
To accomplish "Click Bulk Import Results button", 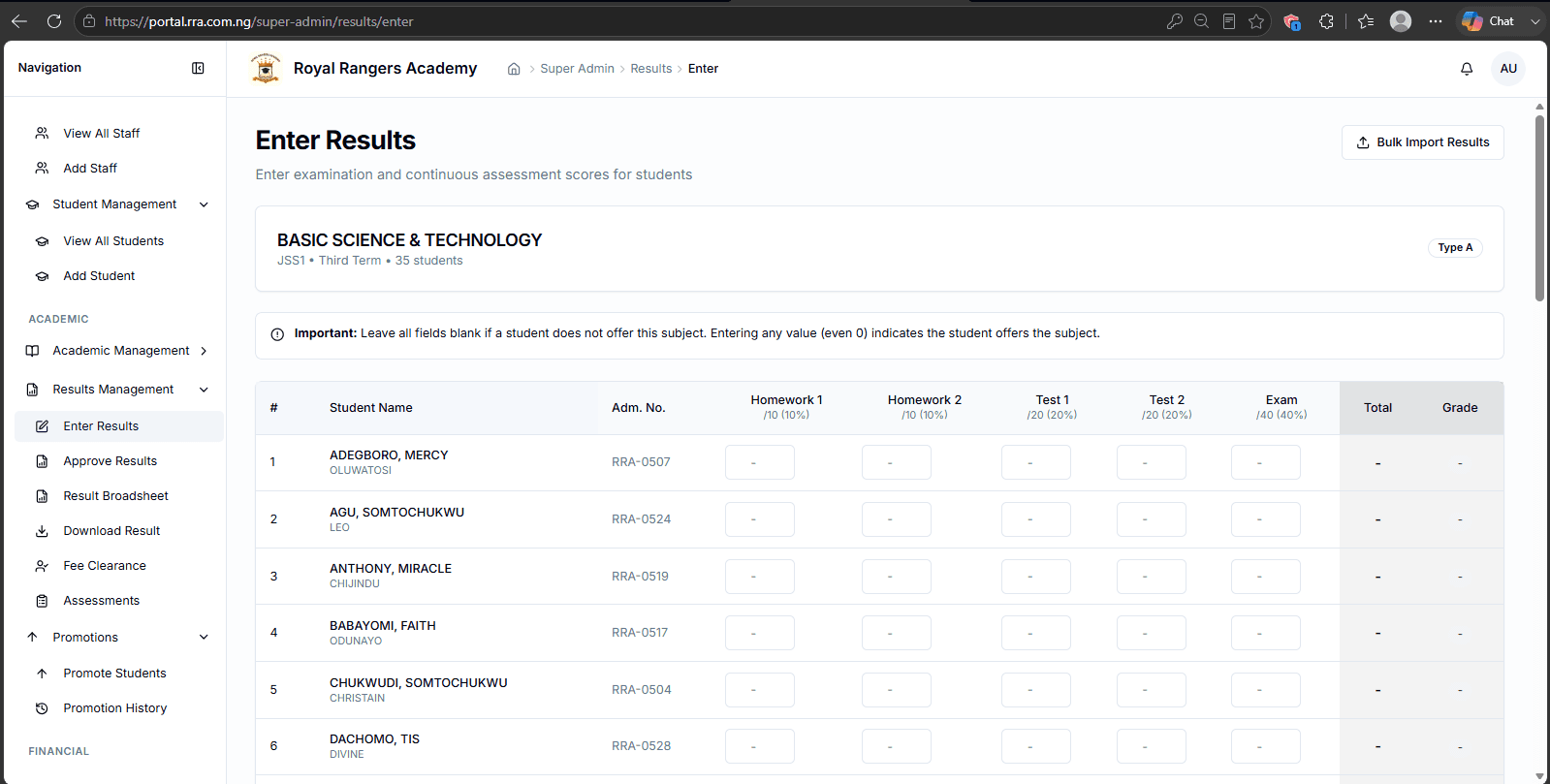I will pos(1422,142).
